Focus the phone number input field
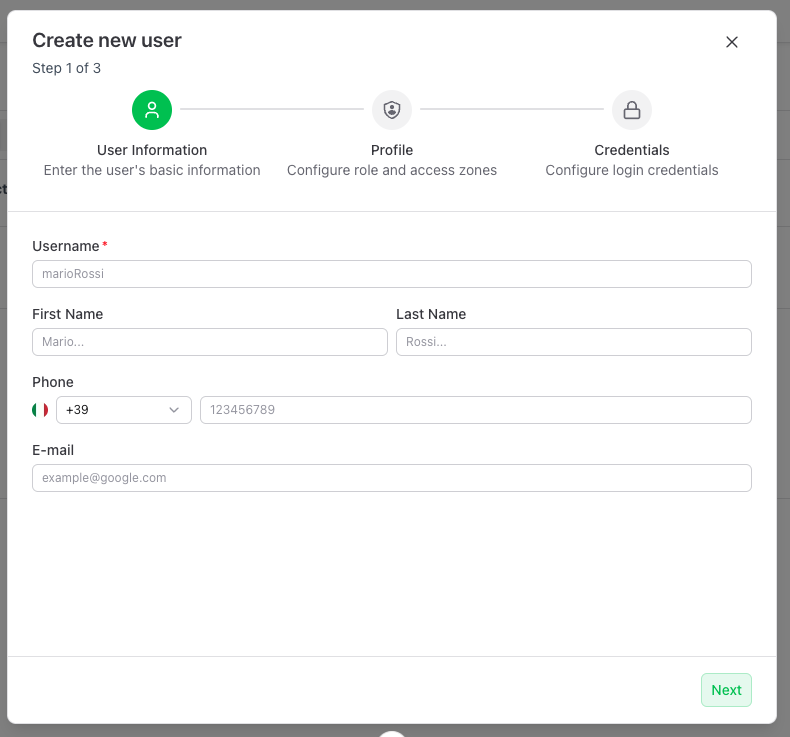The height and width of the screenshot is (737, 790). pyautogui.click(x=476, y=410)
